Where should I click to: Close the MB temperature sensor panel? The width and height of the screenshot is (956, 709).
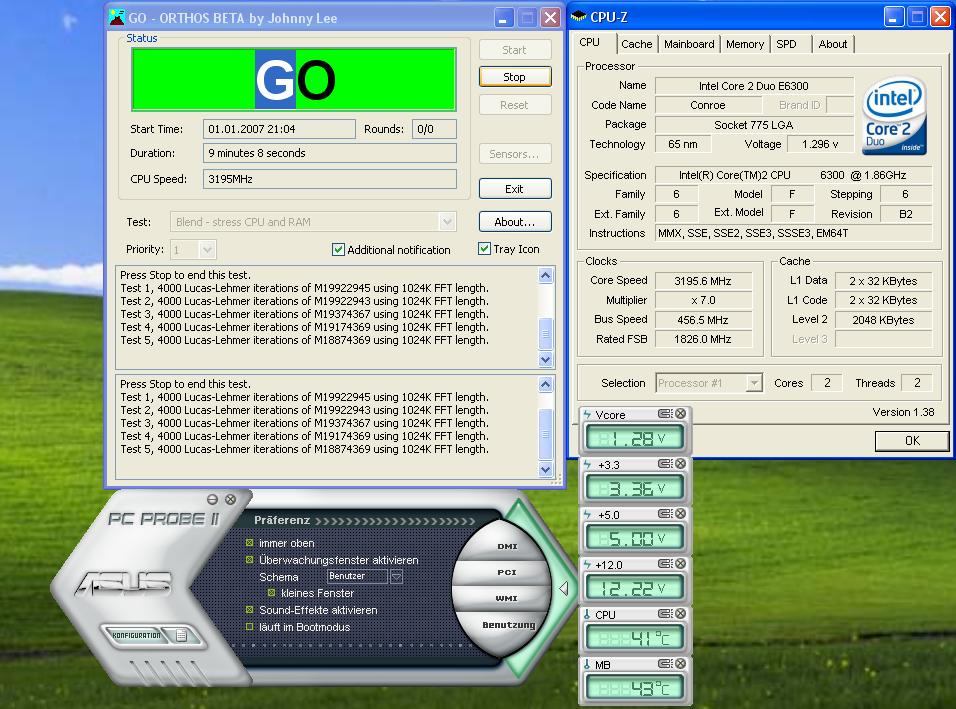680,664
